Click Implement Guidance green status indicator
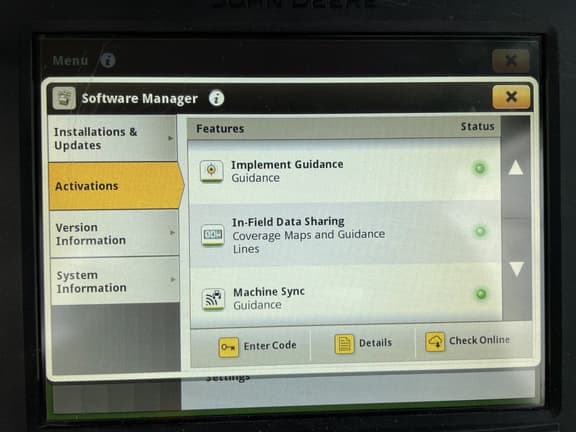 coord(479,168)
